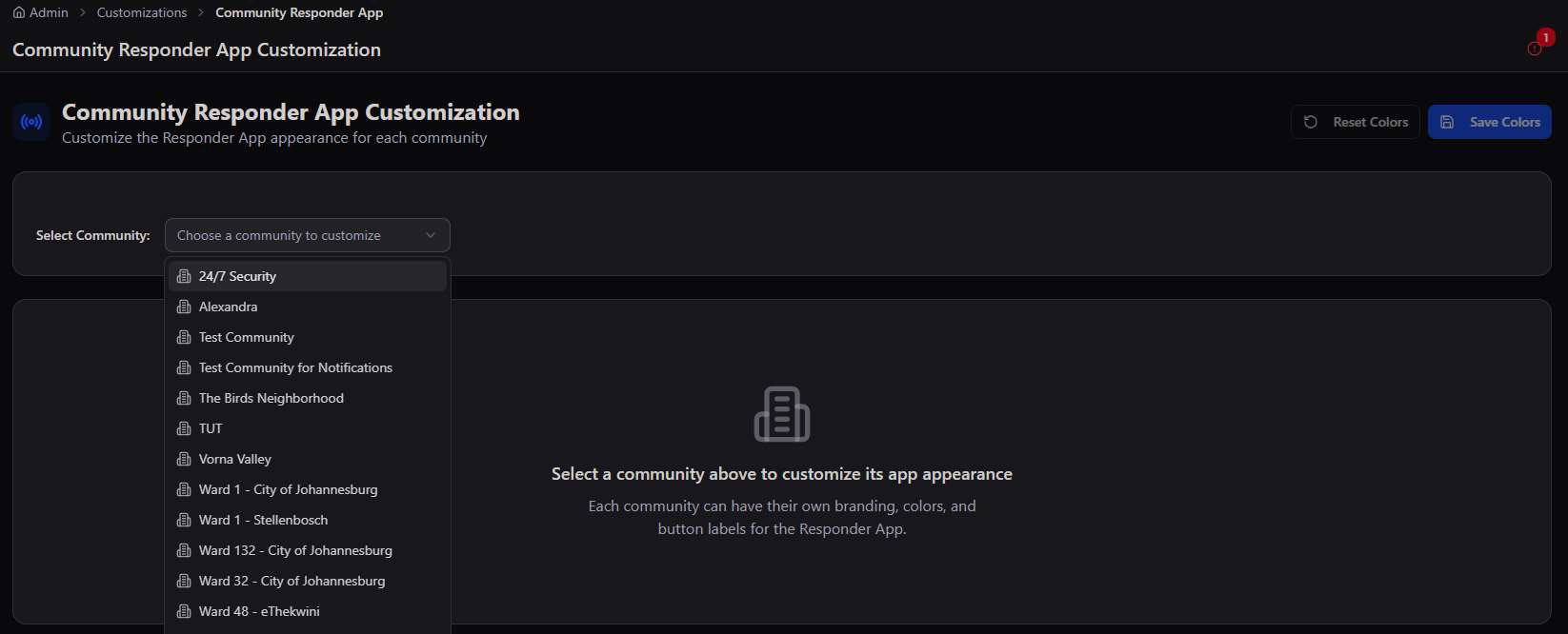Click the Community Responder App breadcrumb
The height and width of the screenshot is (634, 1568).
click(x=299, y=12)
